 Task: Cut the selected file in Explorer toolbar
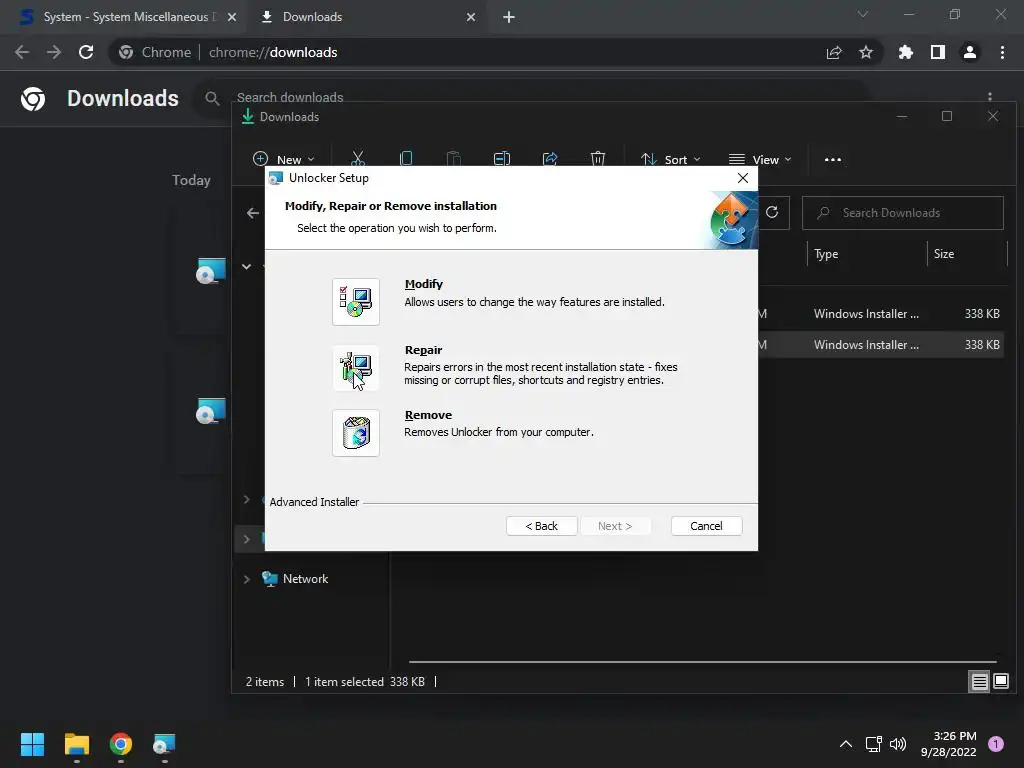[x=358, y=159]
